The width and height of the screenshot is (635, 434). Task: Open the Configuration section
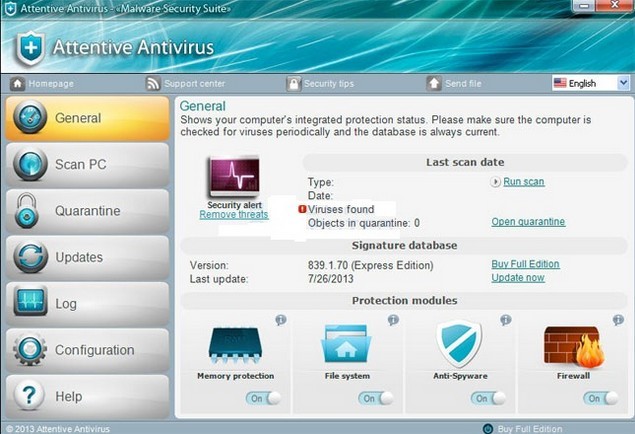tap(87, 350)
